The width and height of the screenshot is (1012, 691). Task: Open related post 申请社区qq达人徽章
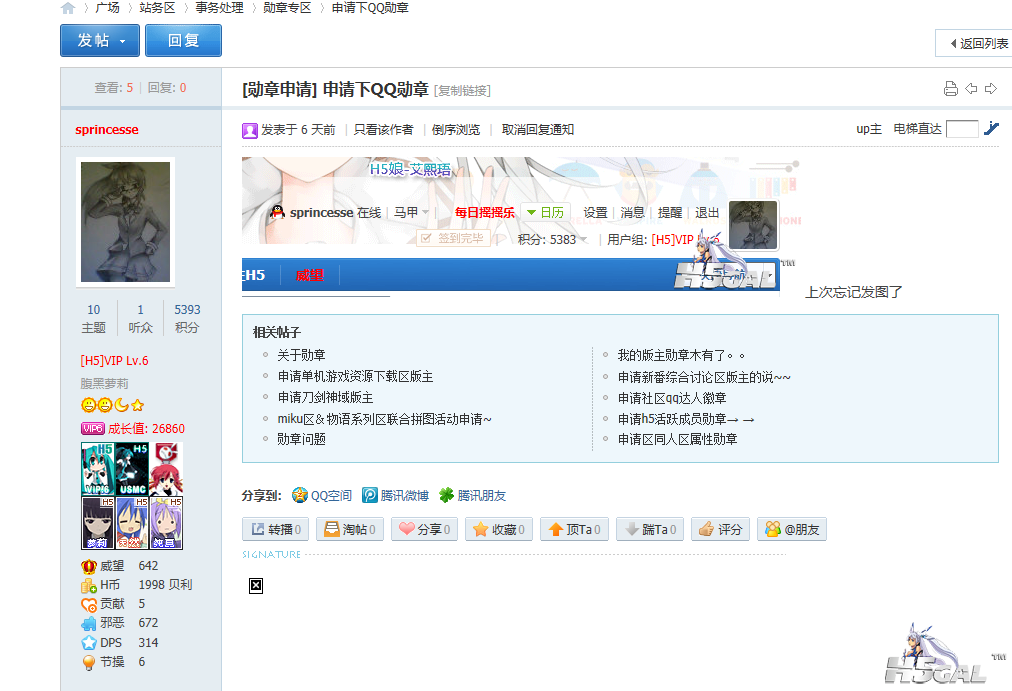[672, 398]
